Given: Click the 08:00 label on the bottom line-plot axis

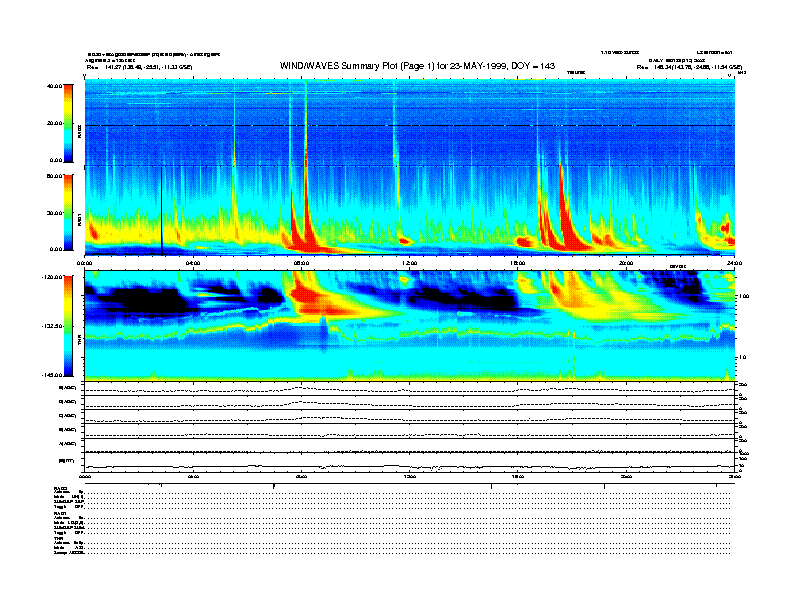Looking at the screenshot, I should point(301,476).
